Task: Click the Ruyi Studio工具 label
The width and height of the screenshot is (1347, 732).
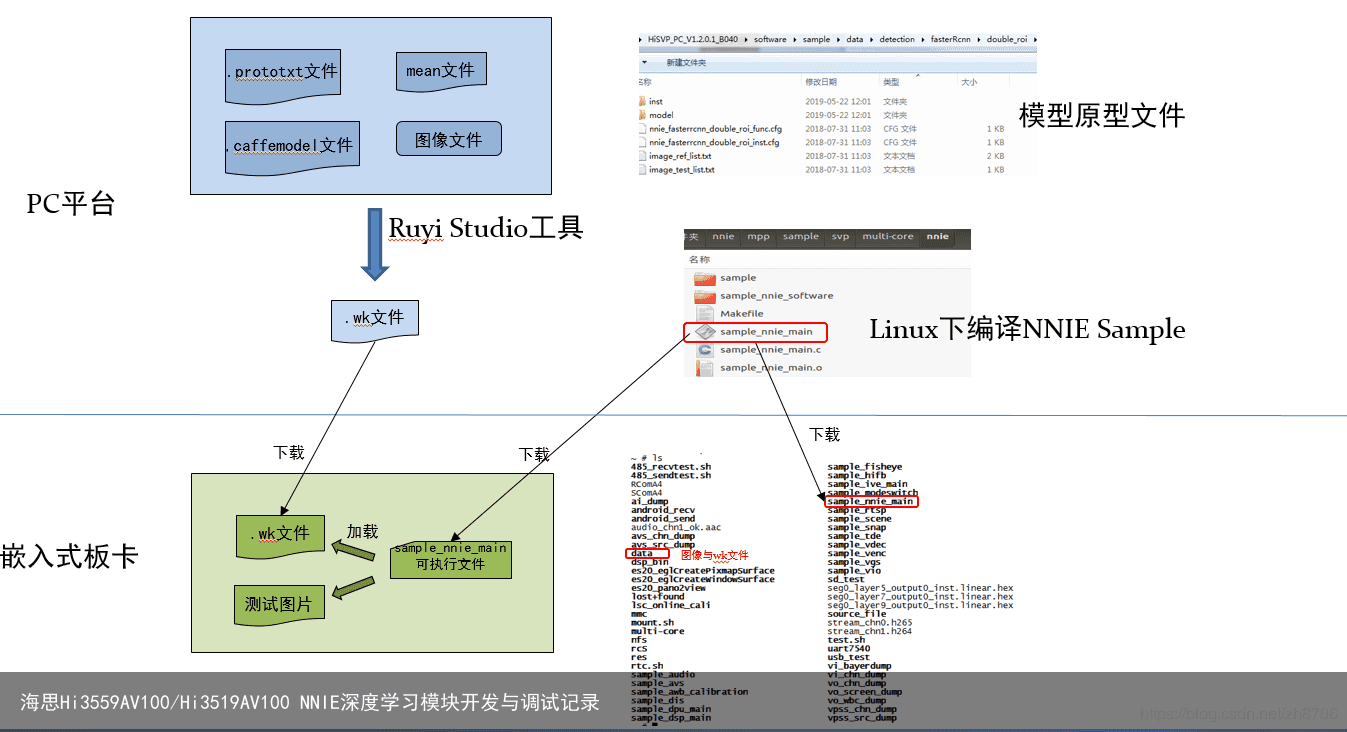Action: point(485,228)
